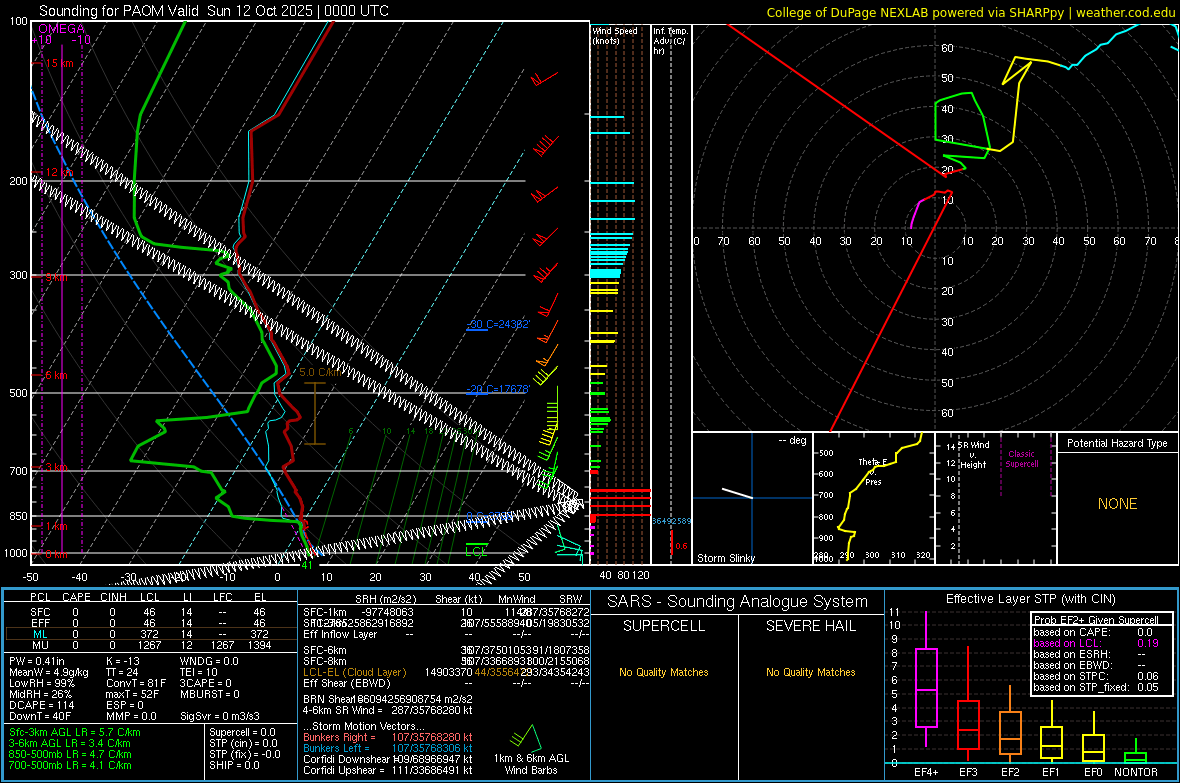Click the 'based on STP_fixed: 0.05' line

1096,687
